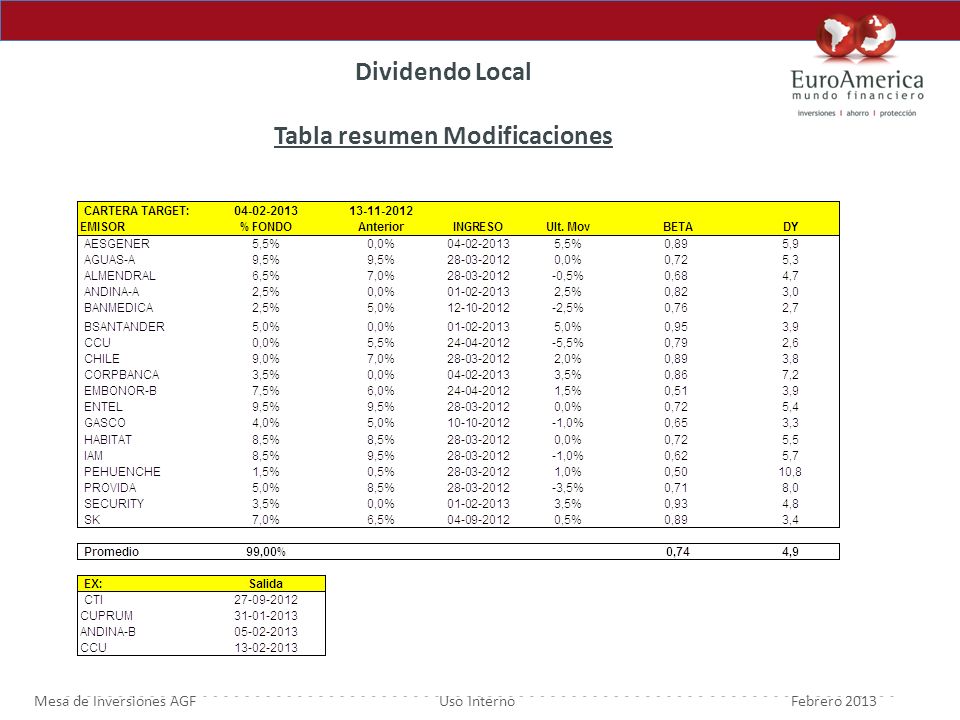Select 'CCU' in the main portfolio table
The width and height of the screenshot is (960, 720).
click(x=97, y=342)
